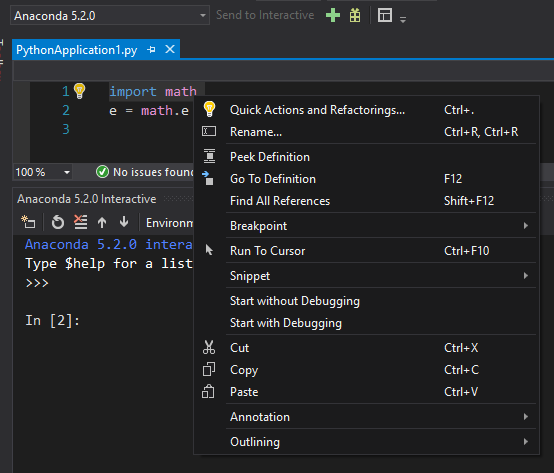Click the In [2]: input prompt

(53, 320)
